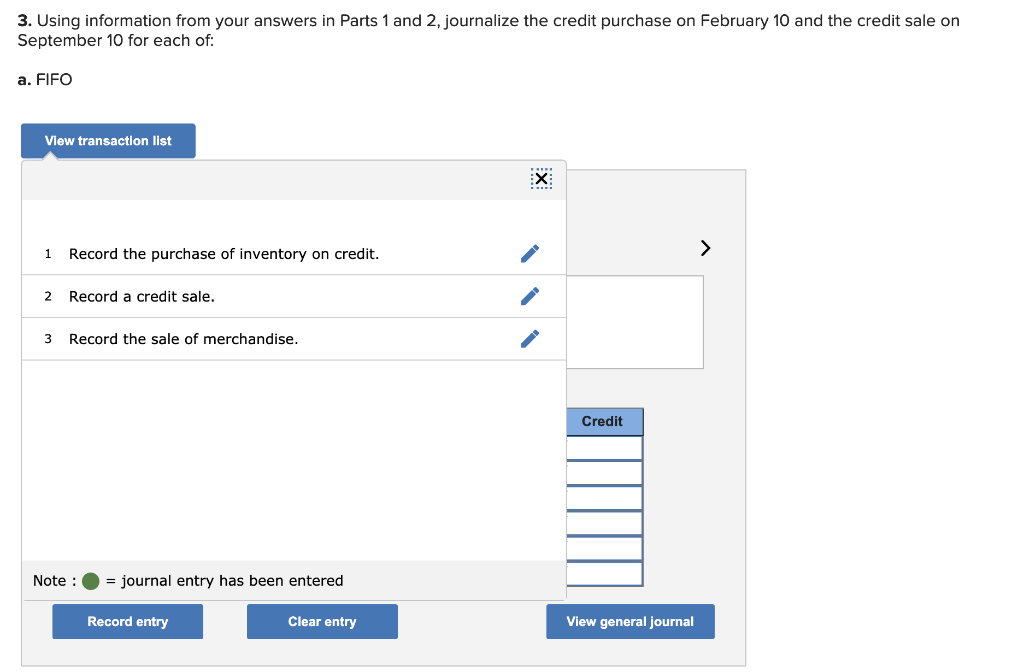Select transaction 1: purchase of inventory on credit
Viewport: 1024px width, 672px height.
224,254
